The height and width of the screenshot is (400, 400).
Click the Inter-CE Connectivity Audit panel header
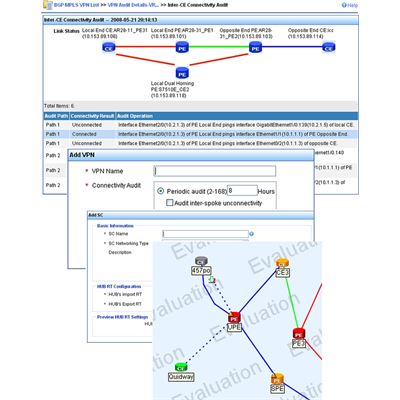click(x=200, y=20)
